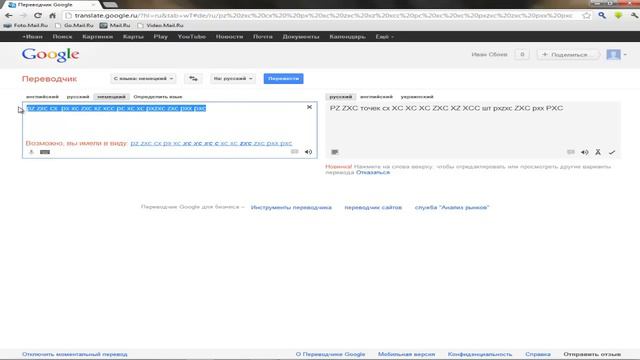Open the source language dropdown
Viewport: 640px width, 360px height.
[143, 78]
